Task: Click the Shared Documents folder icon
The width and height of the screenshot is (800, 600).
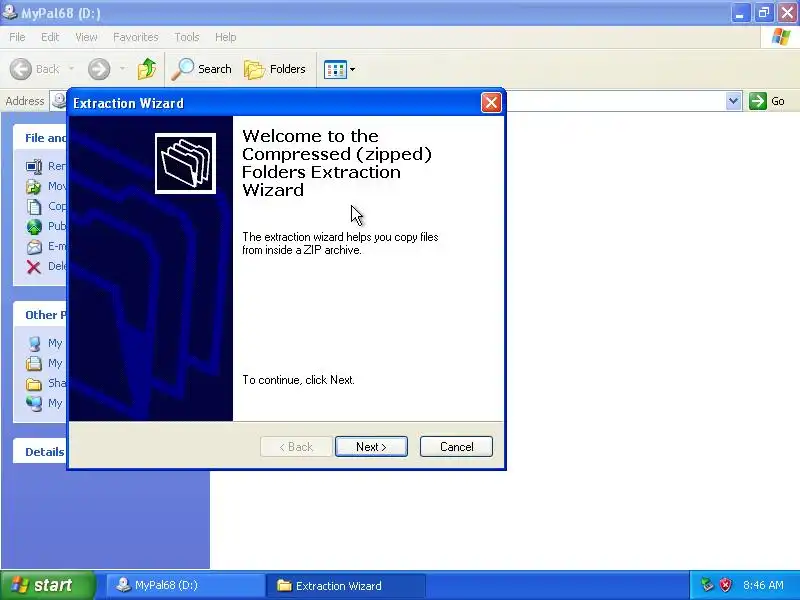Action: pyautogui.click(x=34, y=383)
